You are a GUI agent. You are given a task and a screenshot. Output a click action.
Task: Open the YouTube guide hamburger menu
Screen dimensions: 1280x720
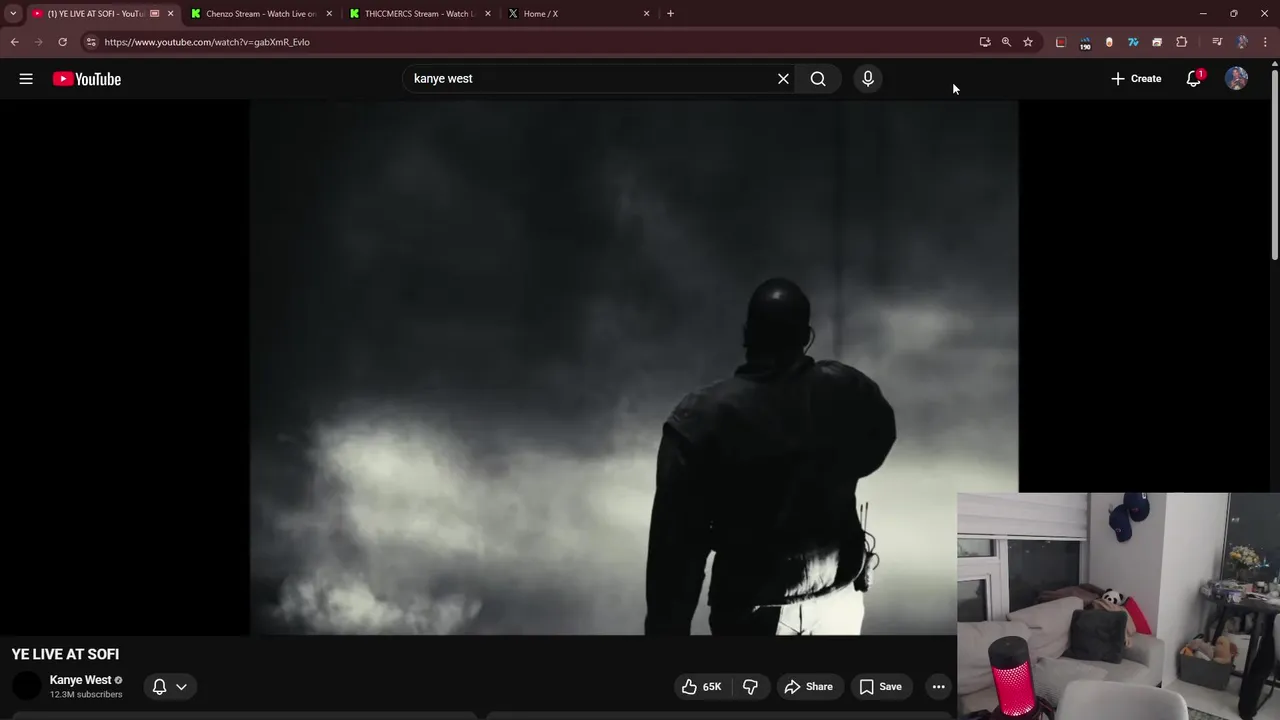coord(26,79)
